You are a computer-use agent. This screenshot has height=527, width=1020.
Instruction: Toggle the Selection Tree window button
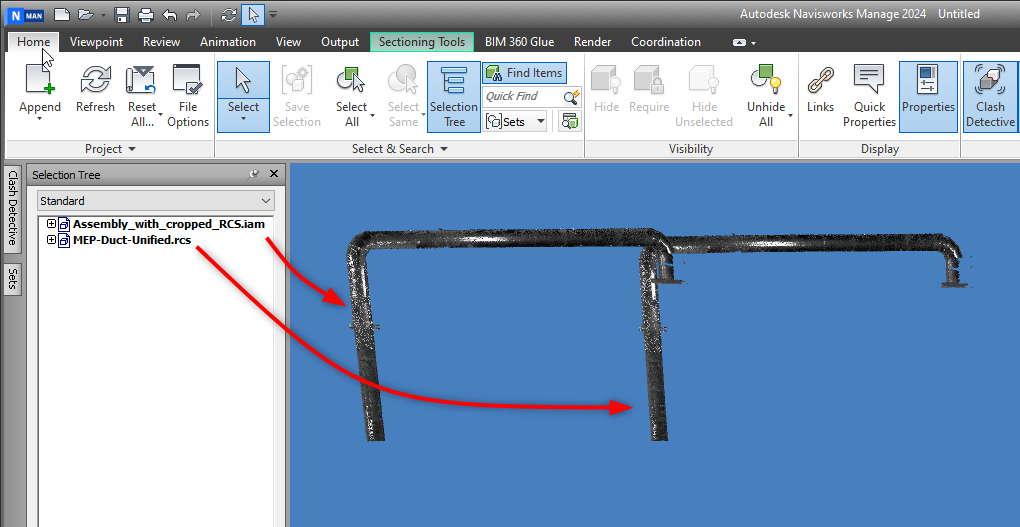tap(453, 96)
